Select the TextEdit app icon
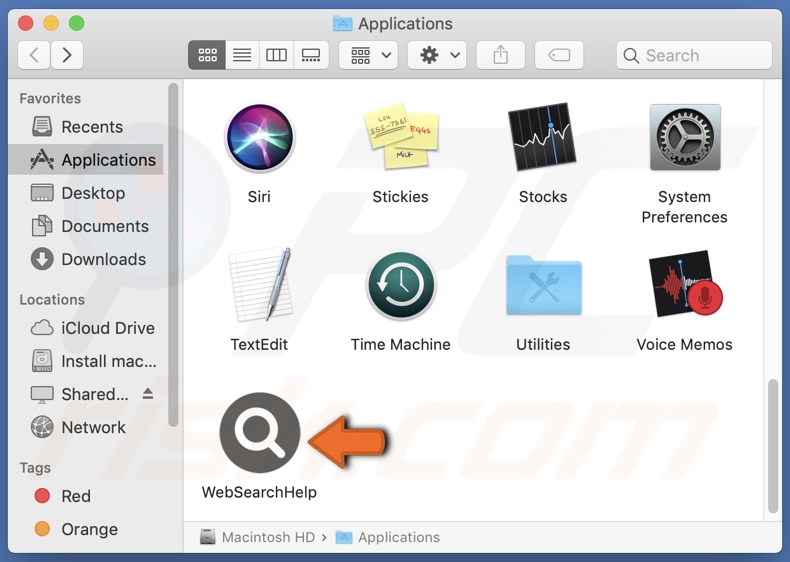This screenshot has width=790, height=562. click(x=259, y=284)
